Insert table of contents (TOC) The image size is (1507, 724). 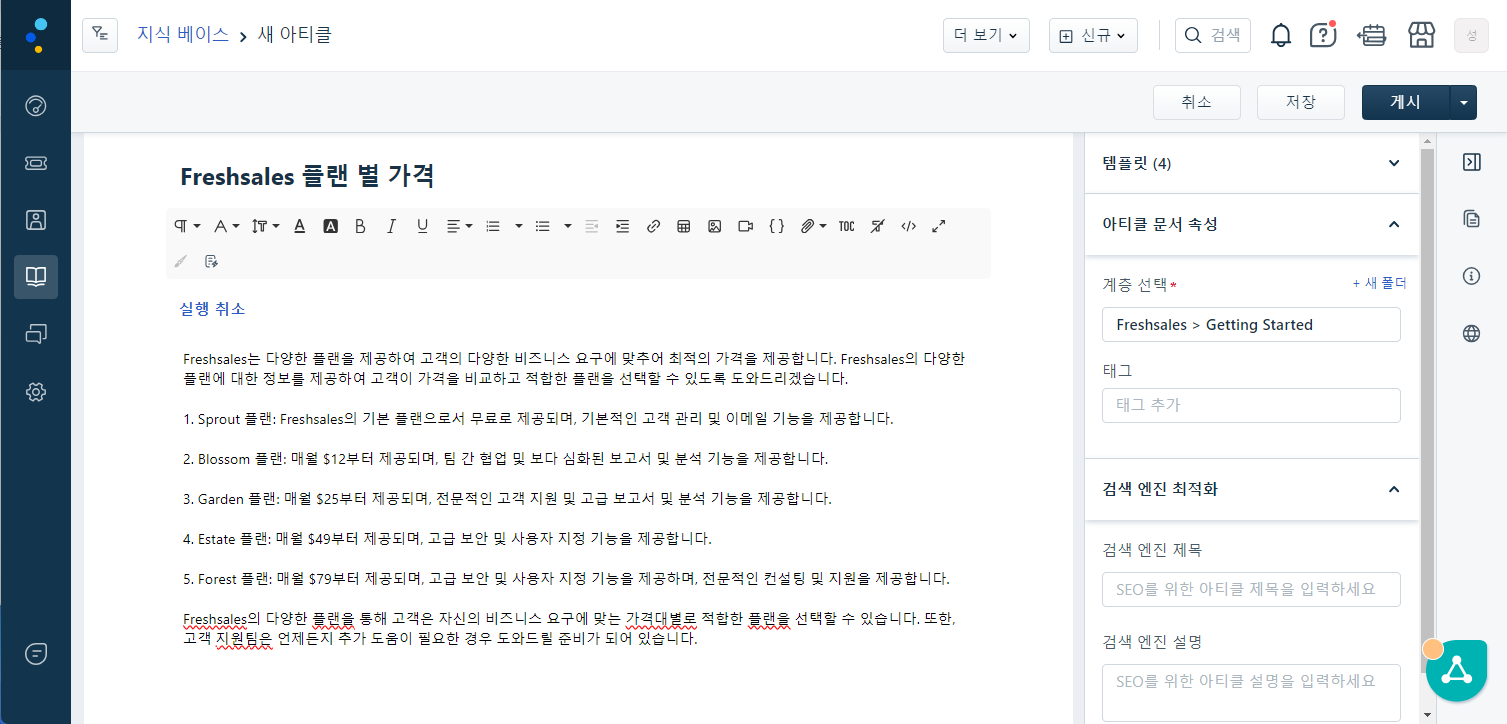[x=846, y=226]
